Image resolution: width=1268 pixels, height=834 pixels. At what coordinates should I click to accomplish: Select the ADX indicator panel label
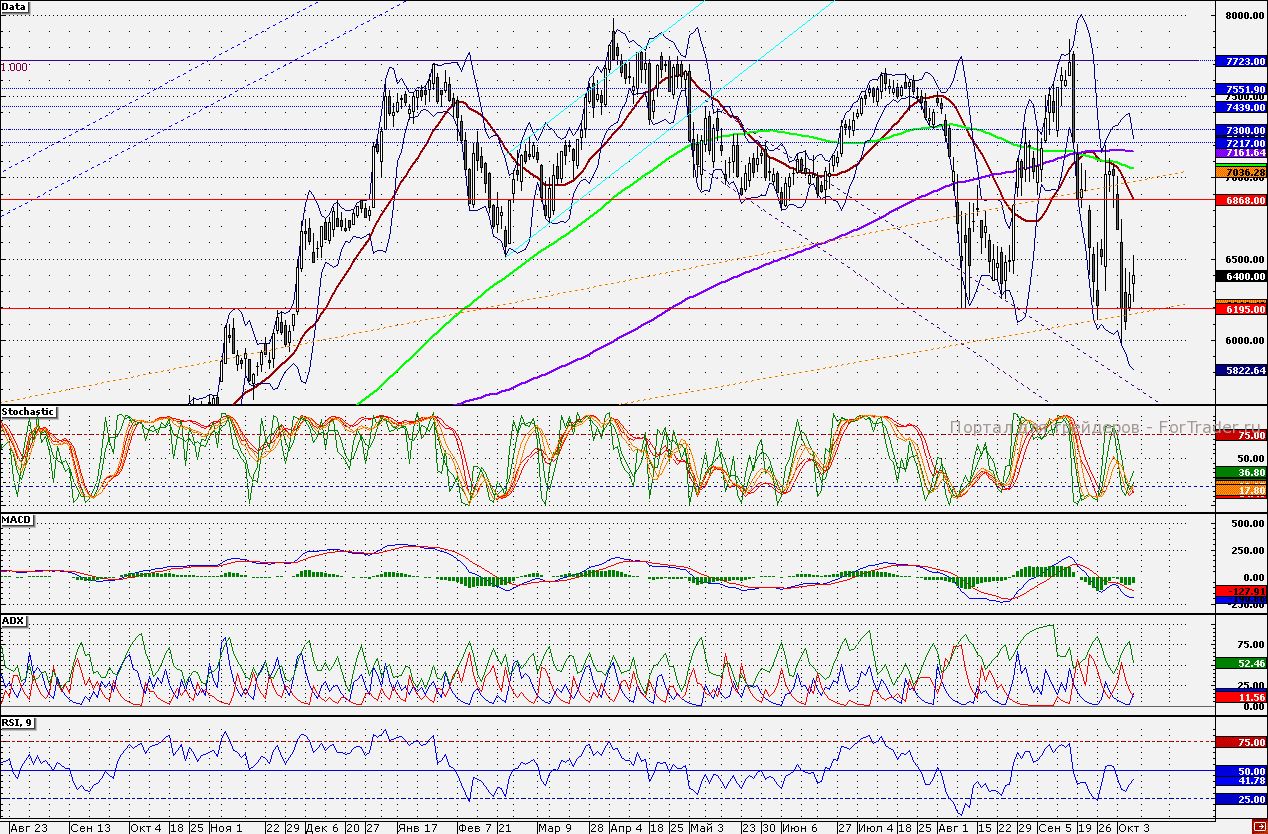[x=13, y=620]
